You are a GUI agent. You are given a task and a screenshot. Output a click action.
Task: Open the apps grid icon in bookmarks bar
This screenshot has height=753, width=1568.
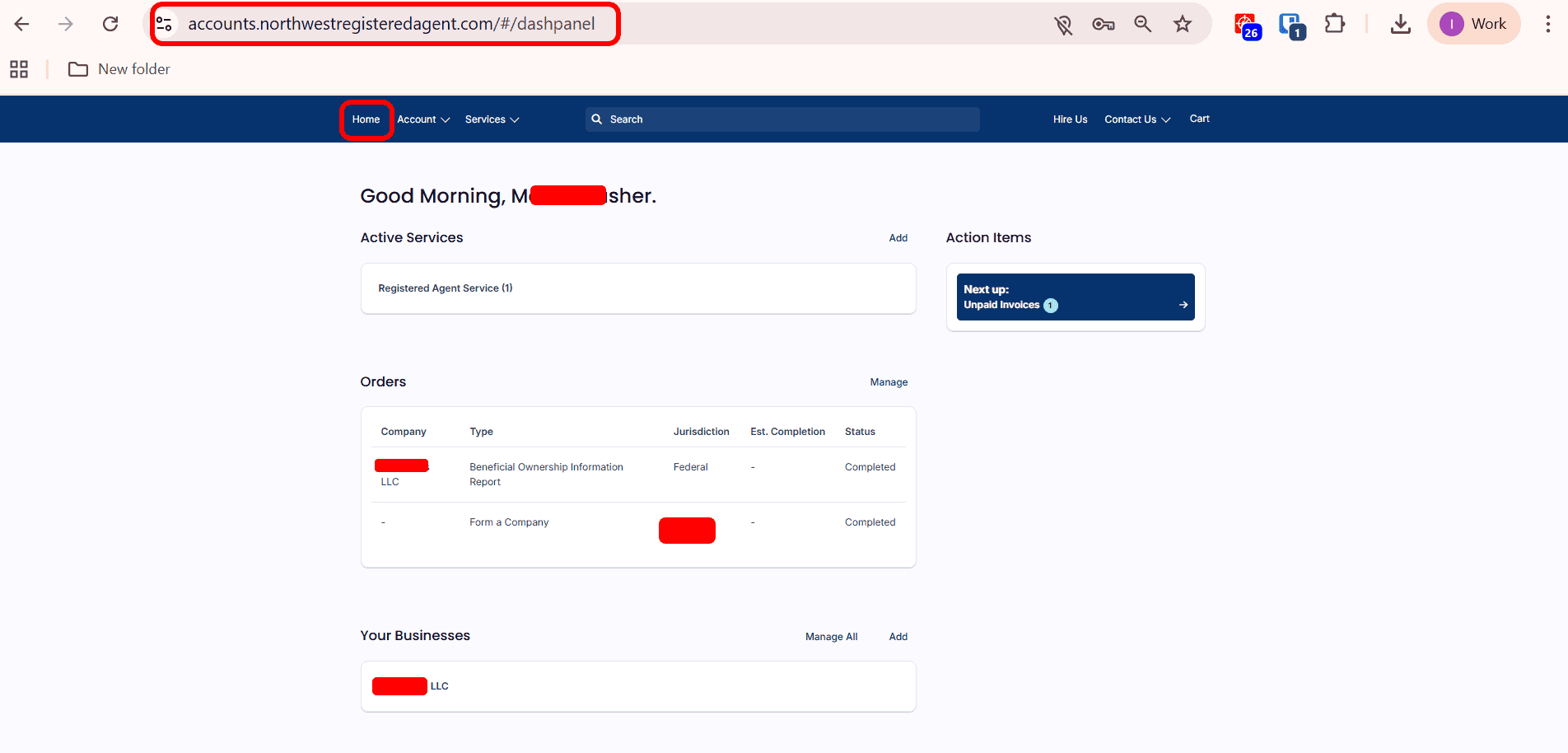tap(19, 69)
